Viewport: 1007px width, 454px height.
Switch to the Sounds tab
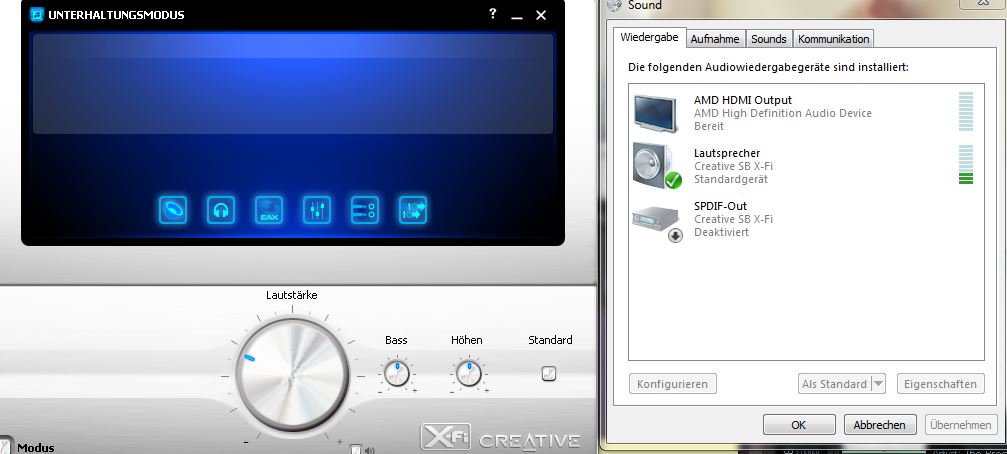(769, 39)
